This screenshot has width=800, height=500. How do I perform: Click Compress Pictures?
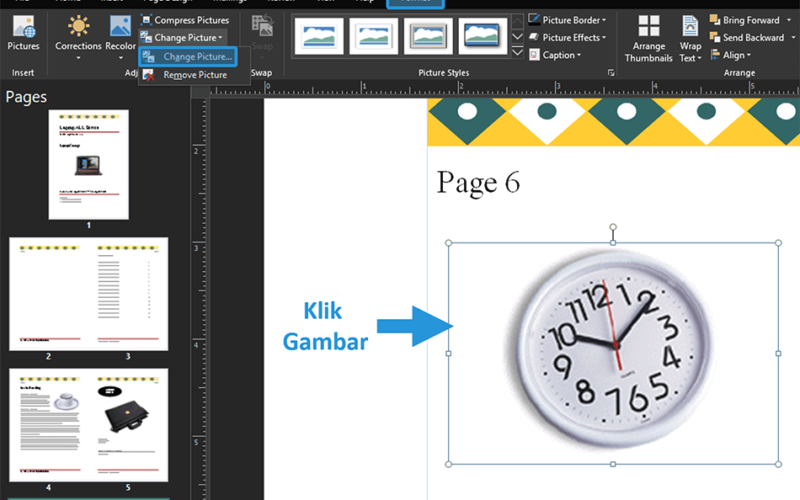(x=185, y=20)
